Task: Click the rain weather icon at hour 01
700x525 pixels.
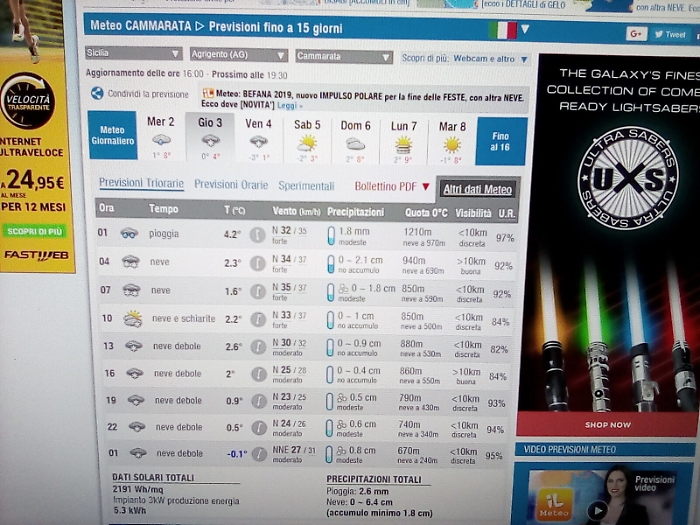Action: (x=129, y=234)
